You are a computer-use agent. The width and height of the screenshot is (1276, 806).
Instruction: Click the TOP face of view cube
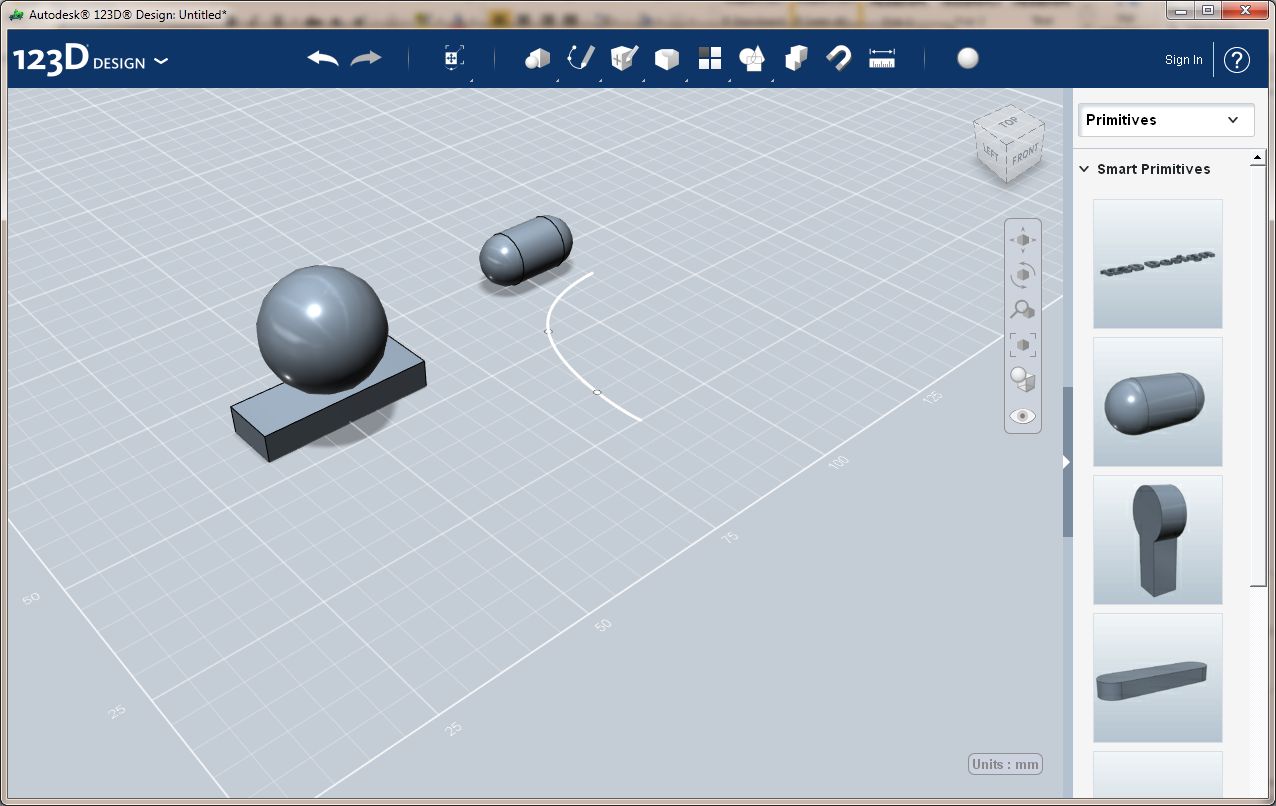tap(1007, 122)
